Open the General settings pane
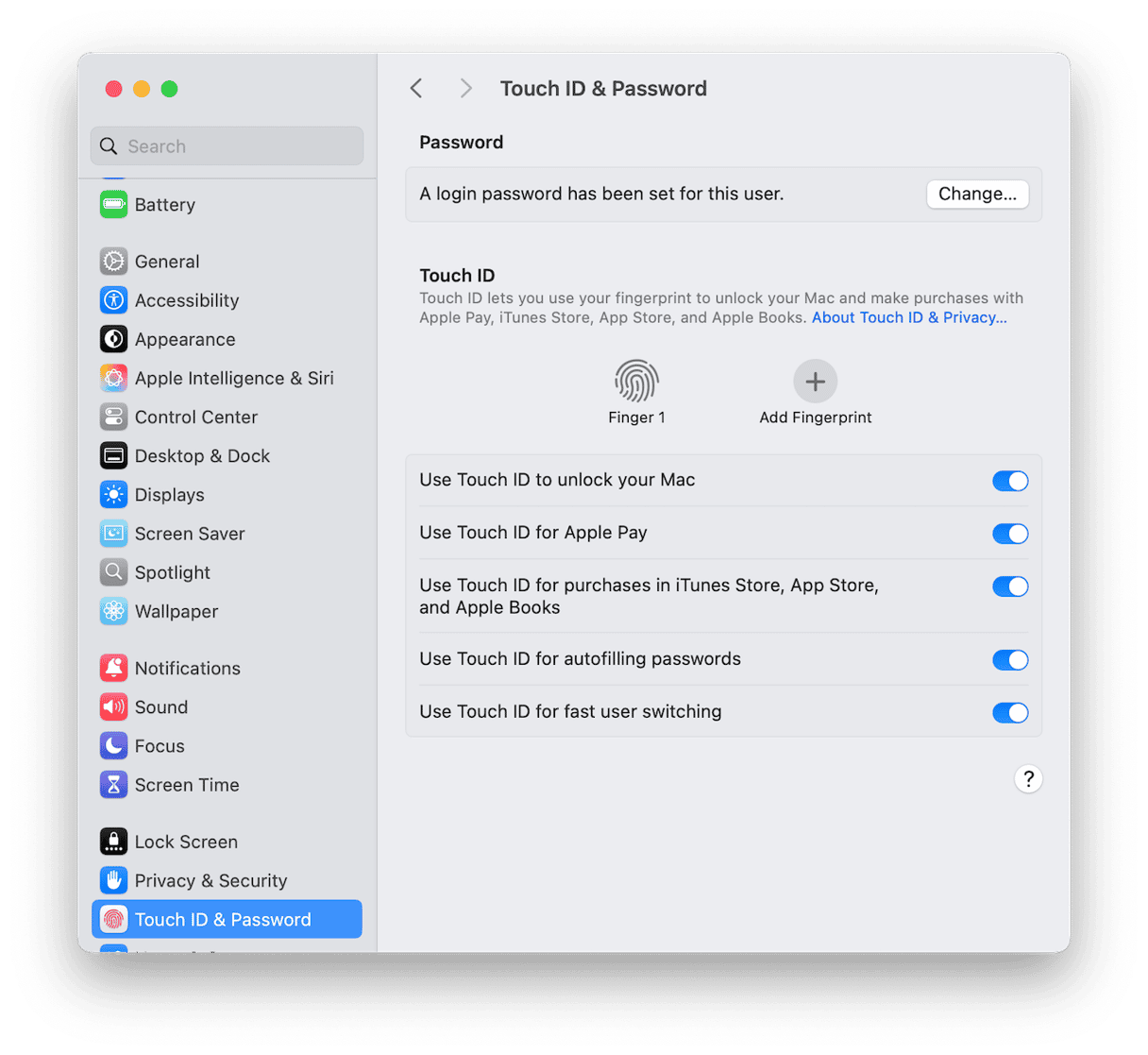 tap(227, 262)
